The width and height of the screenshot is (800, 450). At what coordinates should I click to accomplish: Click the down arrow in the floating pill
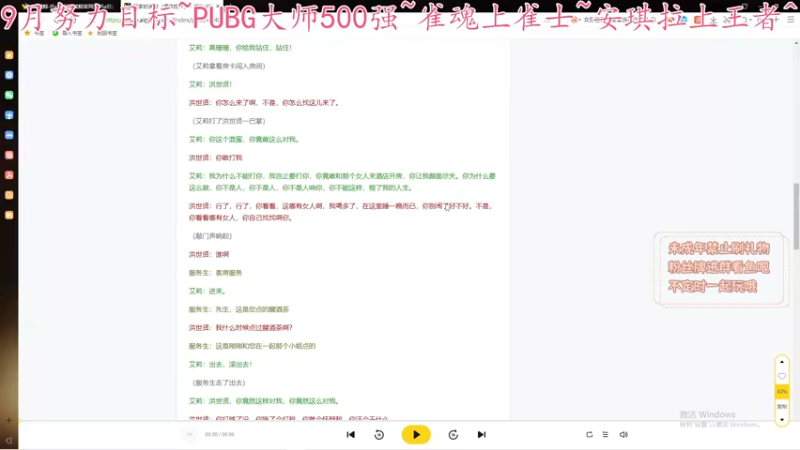[x=782, y=420]
